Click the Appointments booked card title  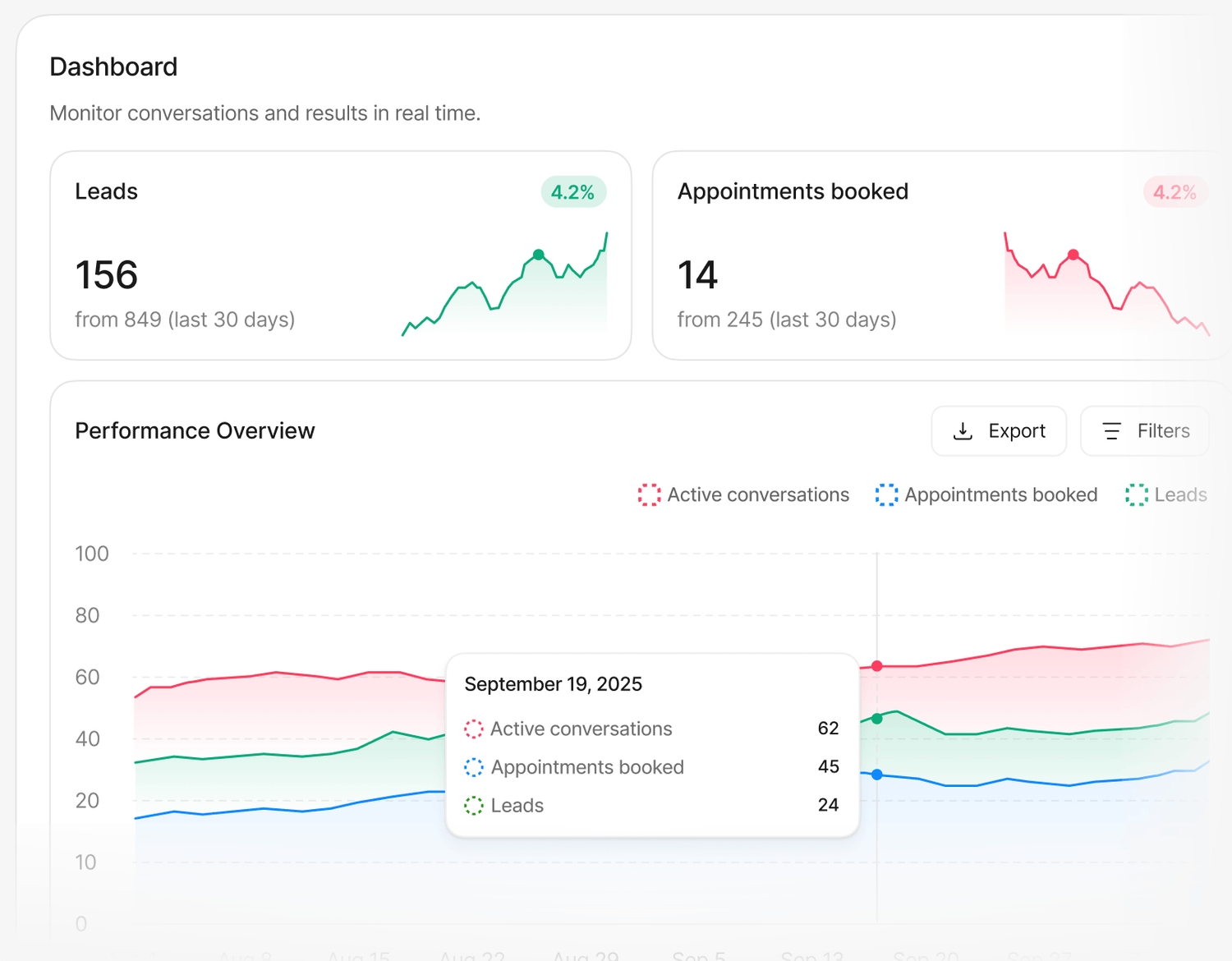(793, 191)
